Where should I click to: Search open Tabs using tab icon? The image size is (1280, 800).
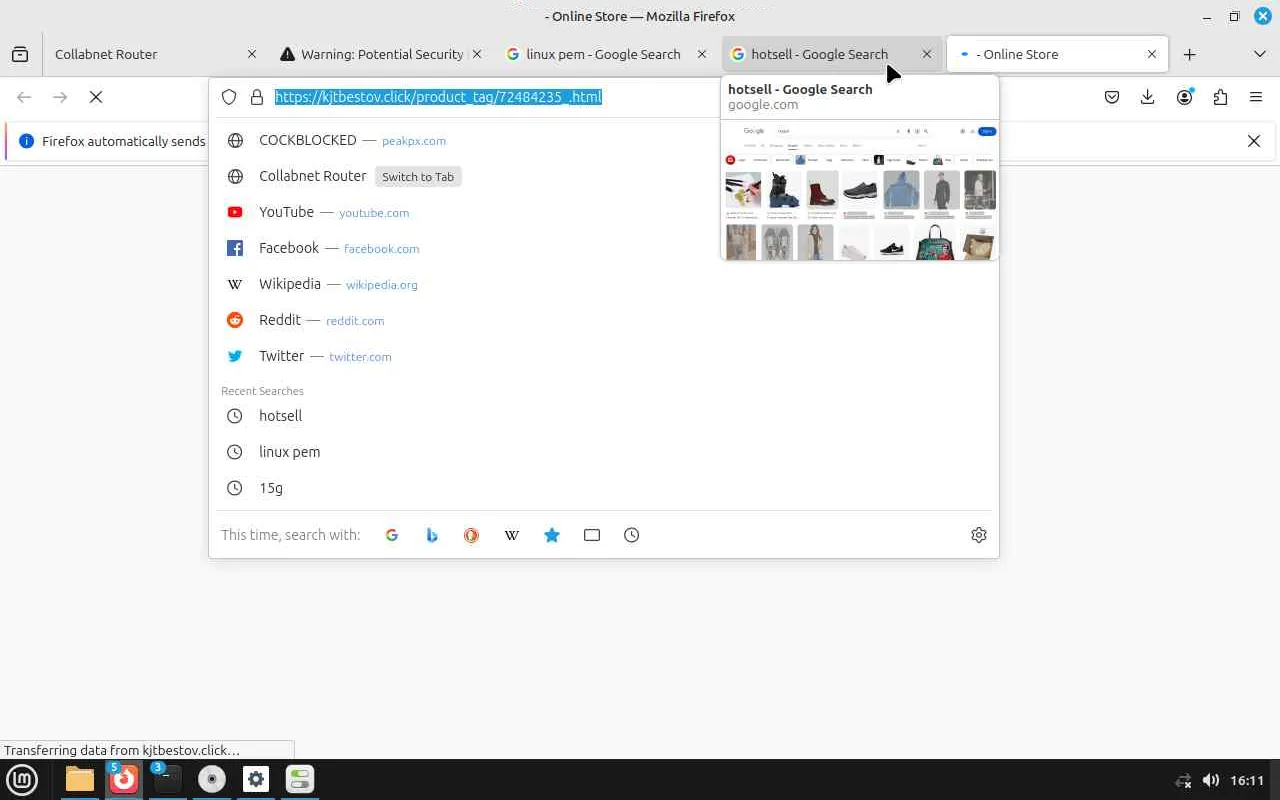pos(592,535)
